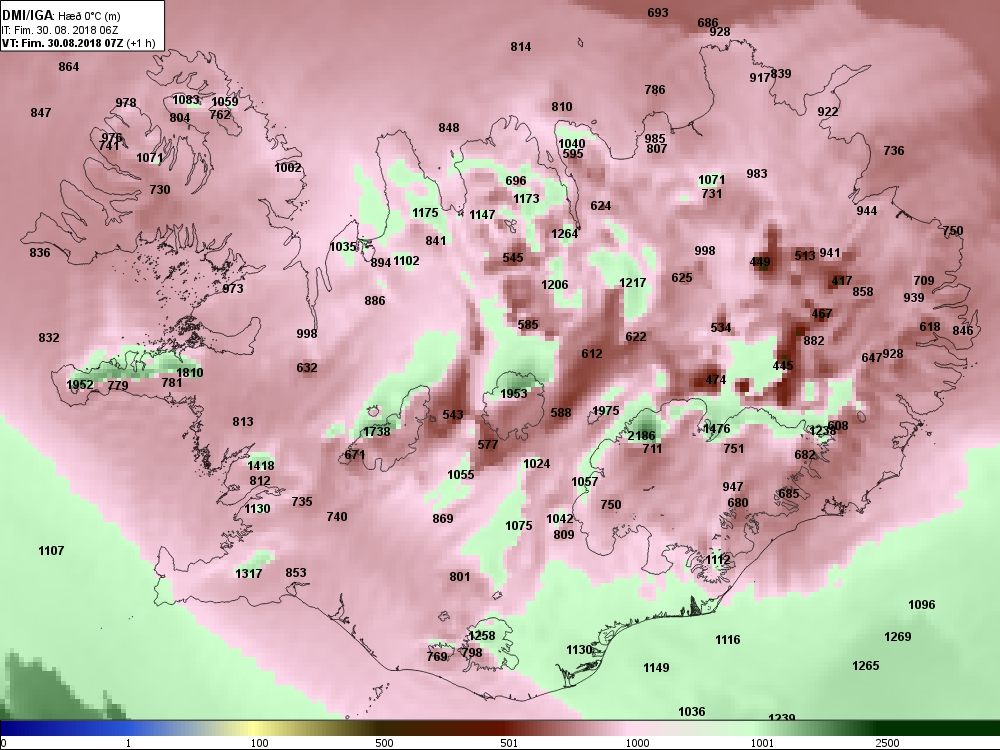Select the 449 value

(x=760, y=262)
